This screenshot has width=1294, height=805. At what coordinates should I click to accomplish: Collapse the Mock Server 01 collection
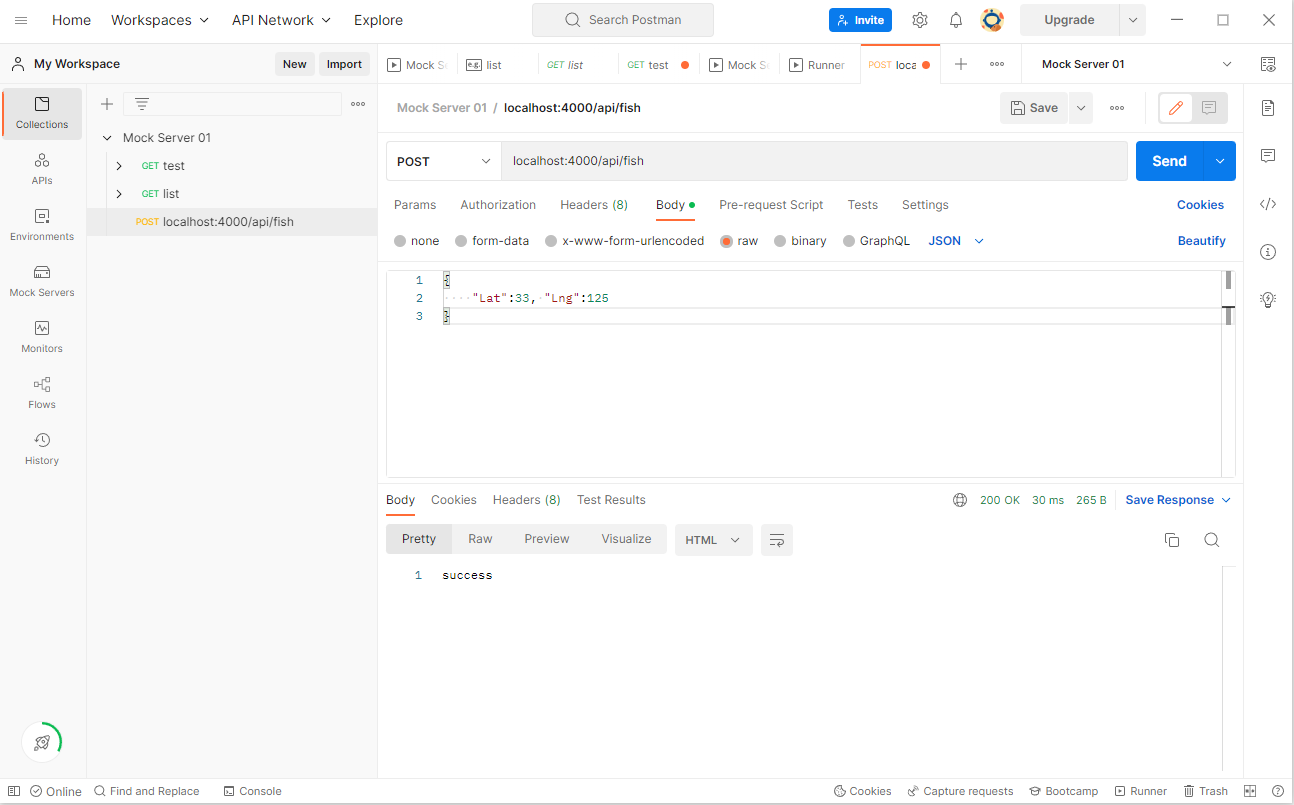coord(107,138)
